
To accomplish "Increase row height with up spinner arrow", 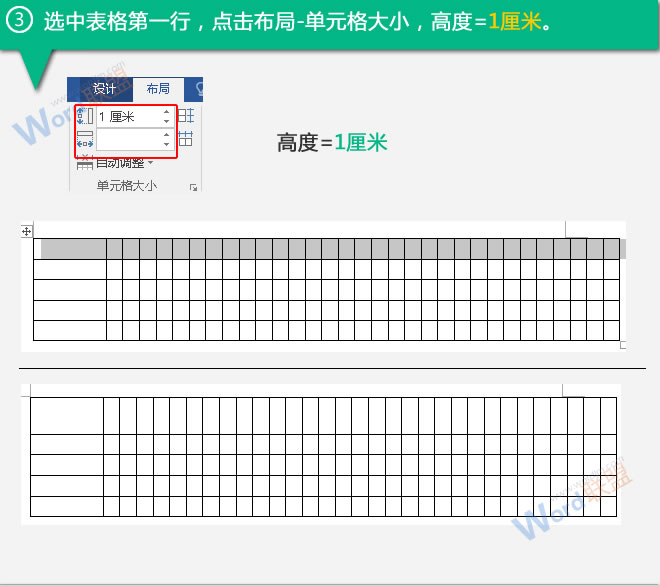I will pyautogui.click(x=167, y=112).
